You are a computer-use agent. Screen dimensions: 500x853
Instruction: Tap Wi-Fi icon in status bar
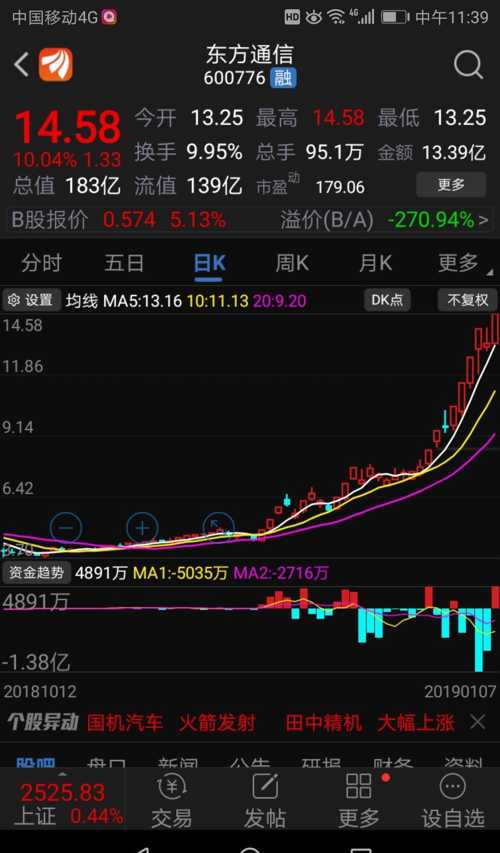pos(336,17)
